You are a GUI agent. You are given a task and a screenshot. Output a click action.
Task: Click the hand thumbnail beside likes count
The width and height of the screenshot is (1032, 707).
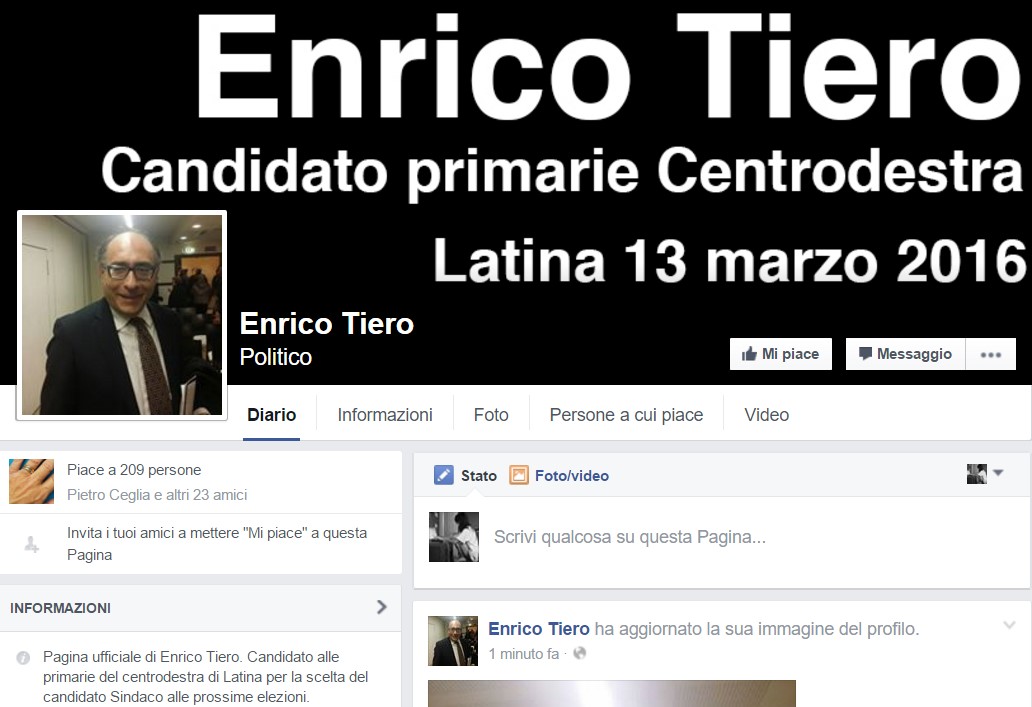pos(31,481)
